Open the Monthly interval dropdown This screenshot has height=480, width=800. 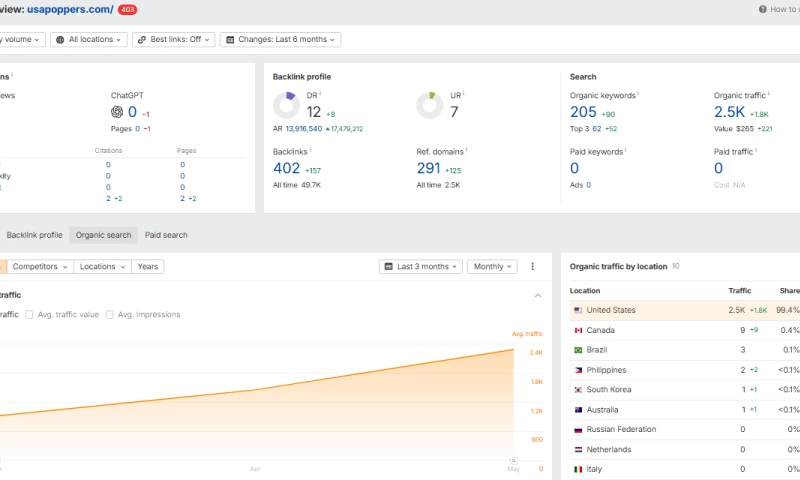(x=492, y=267)
